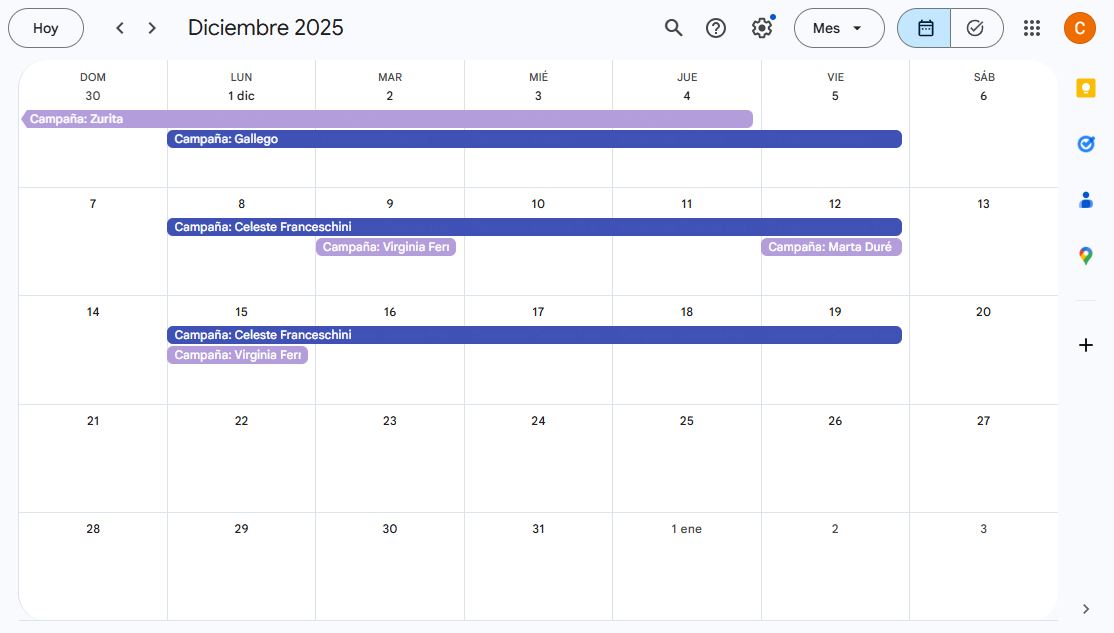Open the Mes view dropdown
The image size is (1114, 633).
coord(839,28)
